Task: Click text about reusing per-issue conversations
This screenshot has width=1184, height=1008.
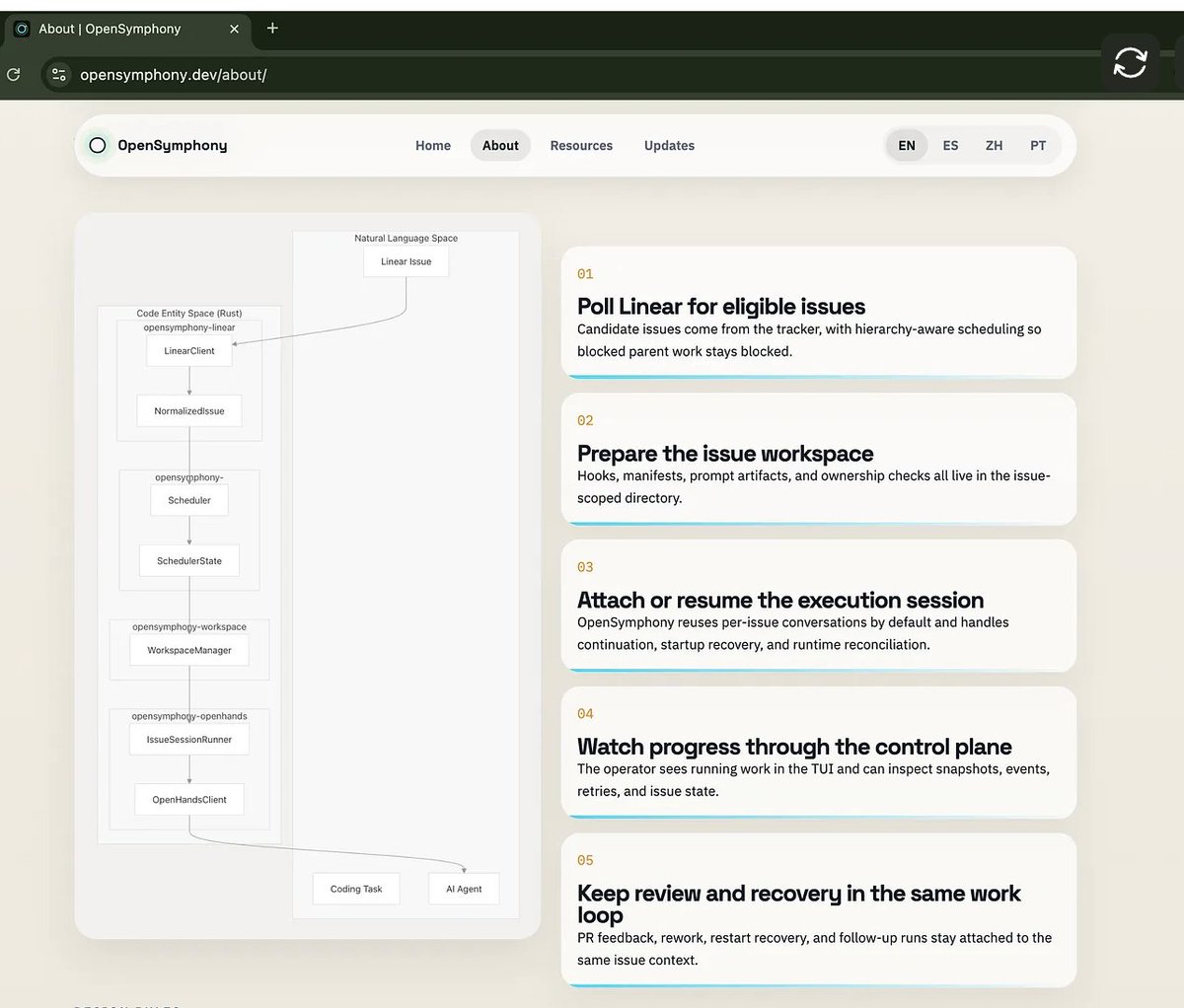Action: (793, 633)
